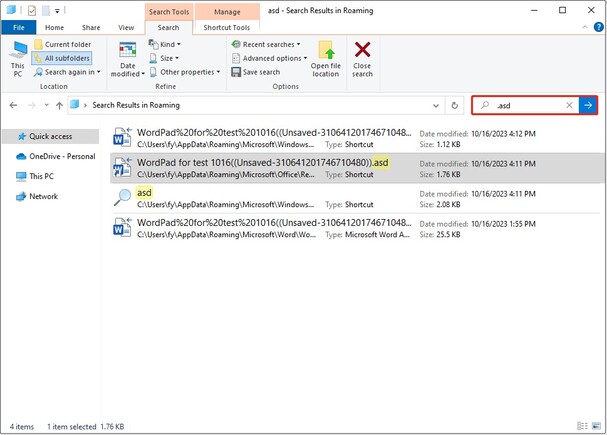This screenshot has height=435, width=607.
Task: Select the Search ribbon tab
Action: [x=168, y=27]
